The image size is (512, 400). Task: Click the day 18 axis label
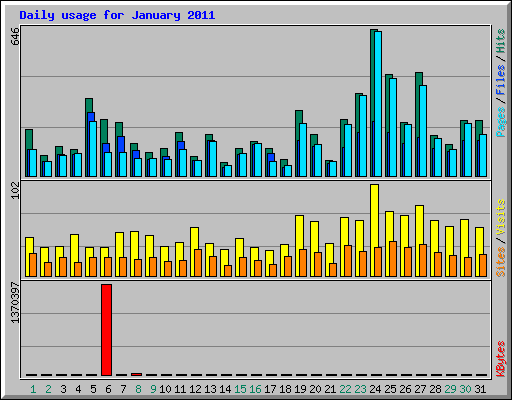point(285,389)
